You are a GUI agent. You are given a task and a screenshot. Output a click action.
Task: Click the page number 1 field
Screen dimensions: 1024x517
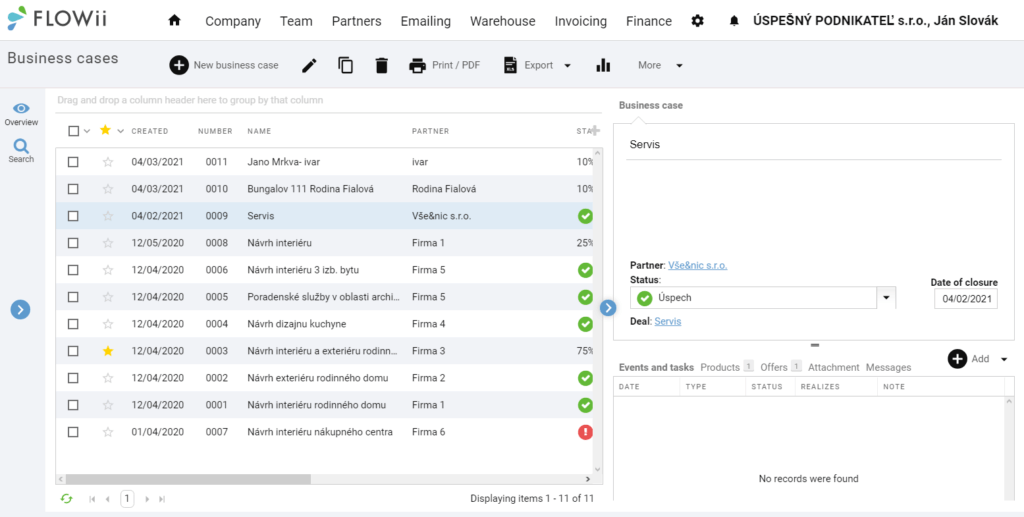(x=127, y=499)
